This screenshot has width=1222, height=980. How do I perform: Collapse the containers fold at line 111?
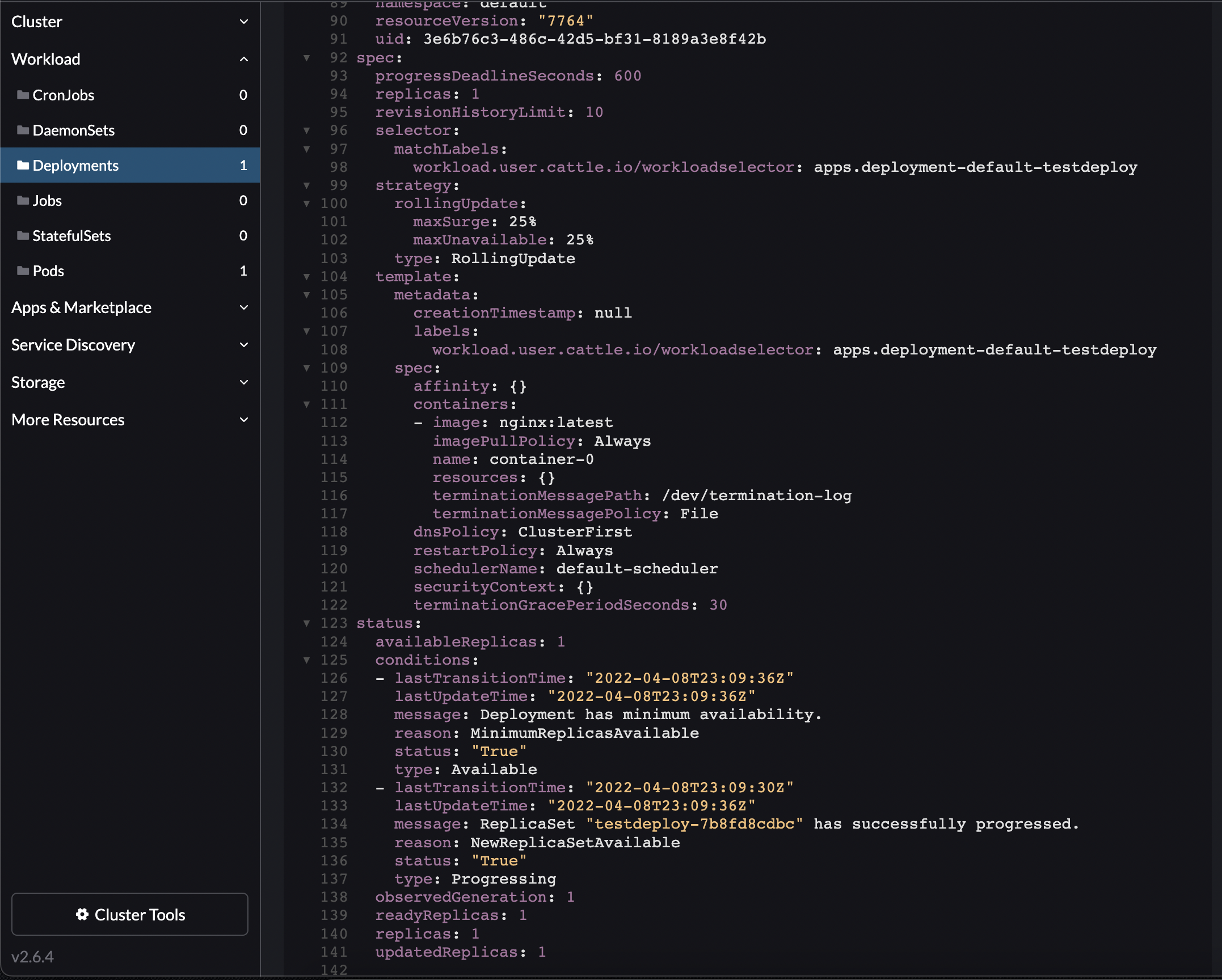point(307,404)
